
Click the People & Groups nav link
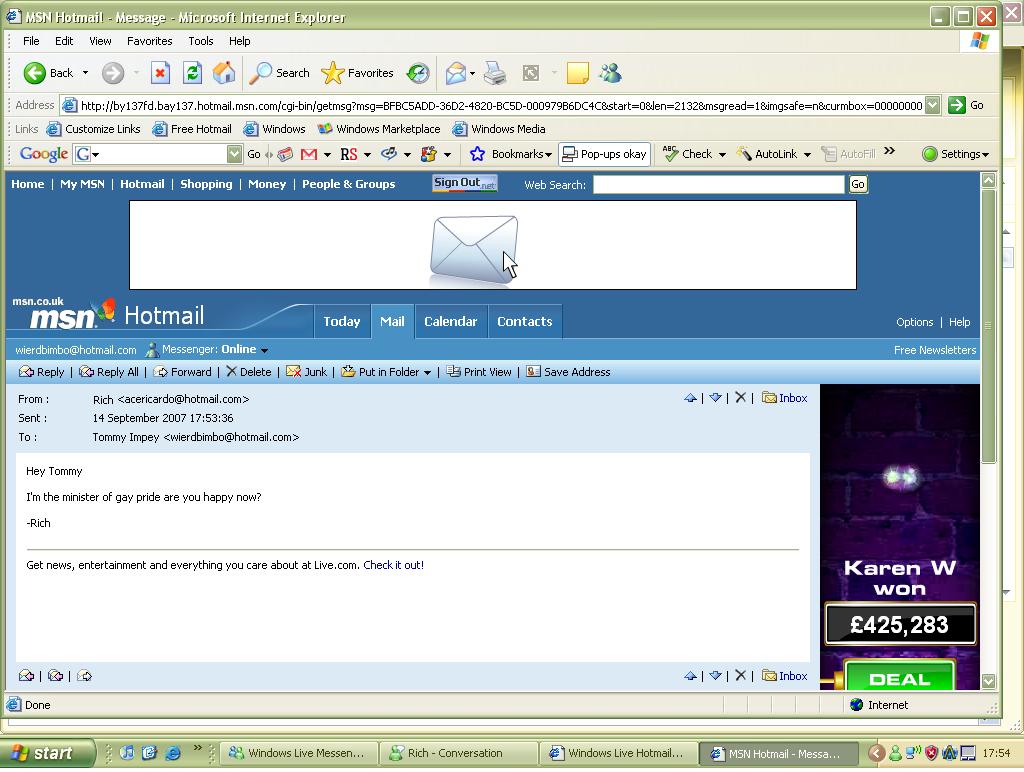click(x=348, y=184)
